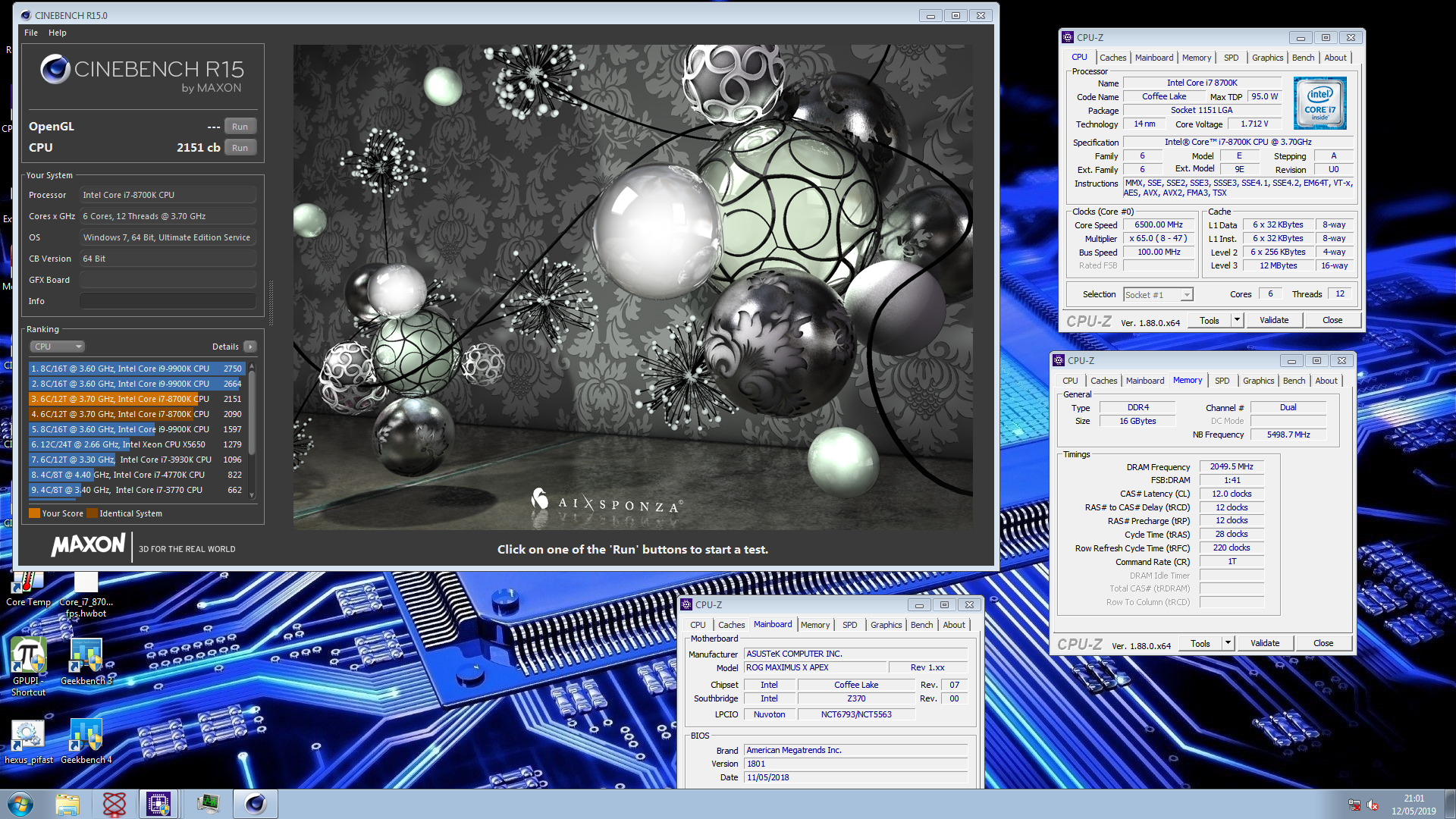Open the File menu in Cinebench
The image size is (1456, 819).
pos(31,33)
